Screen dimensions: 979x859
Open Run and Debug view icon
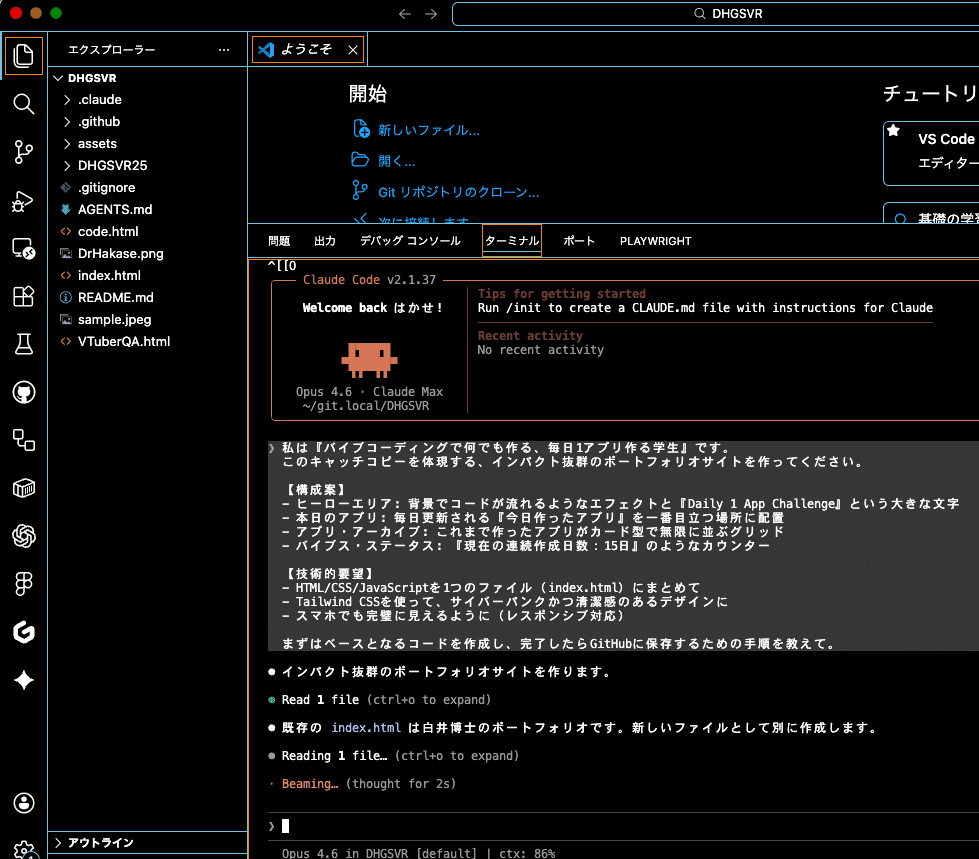[x=24, y=200]
